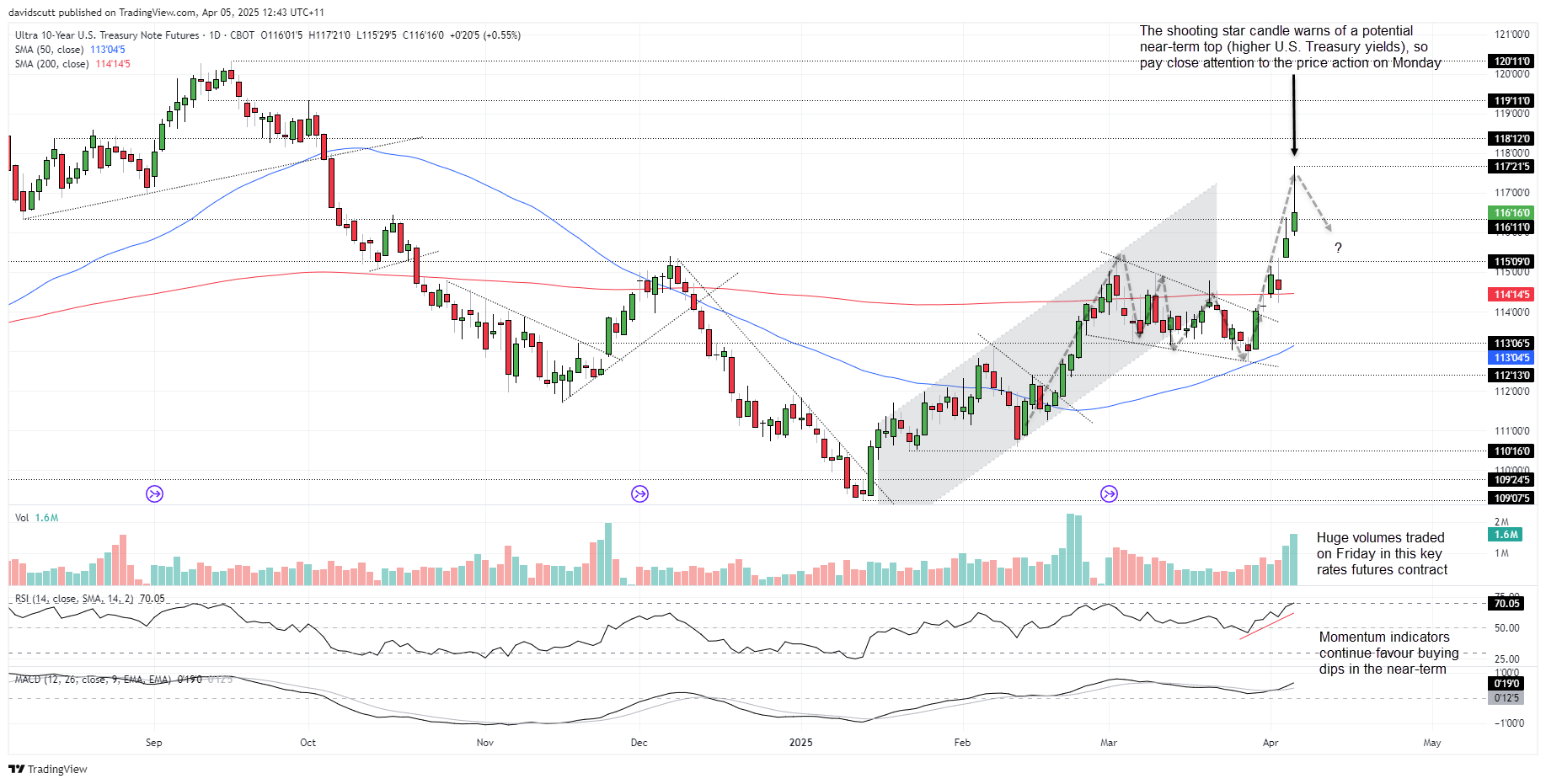Click the 113'06'5 horizontal level label
This screenshot has height=784, width=1546.
1511,343
